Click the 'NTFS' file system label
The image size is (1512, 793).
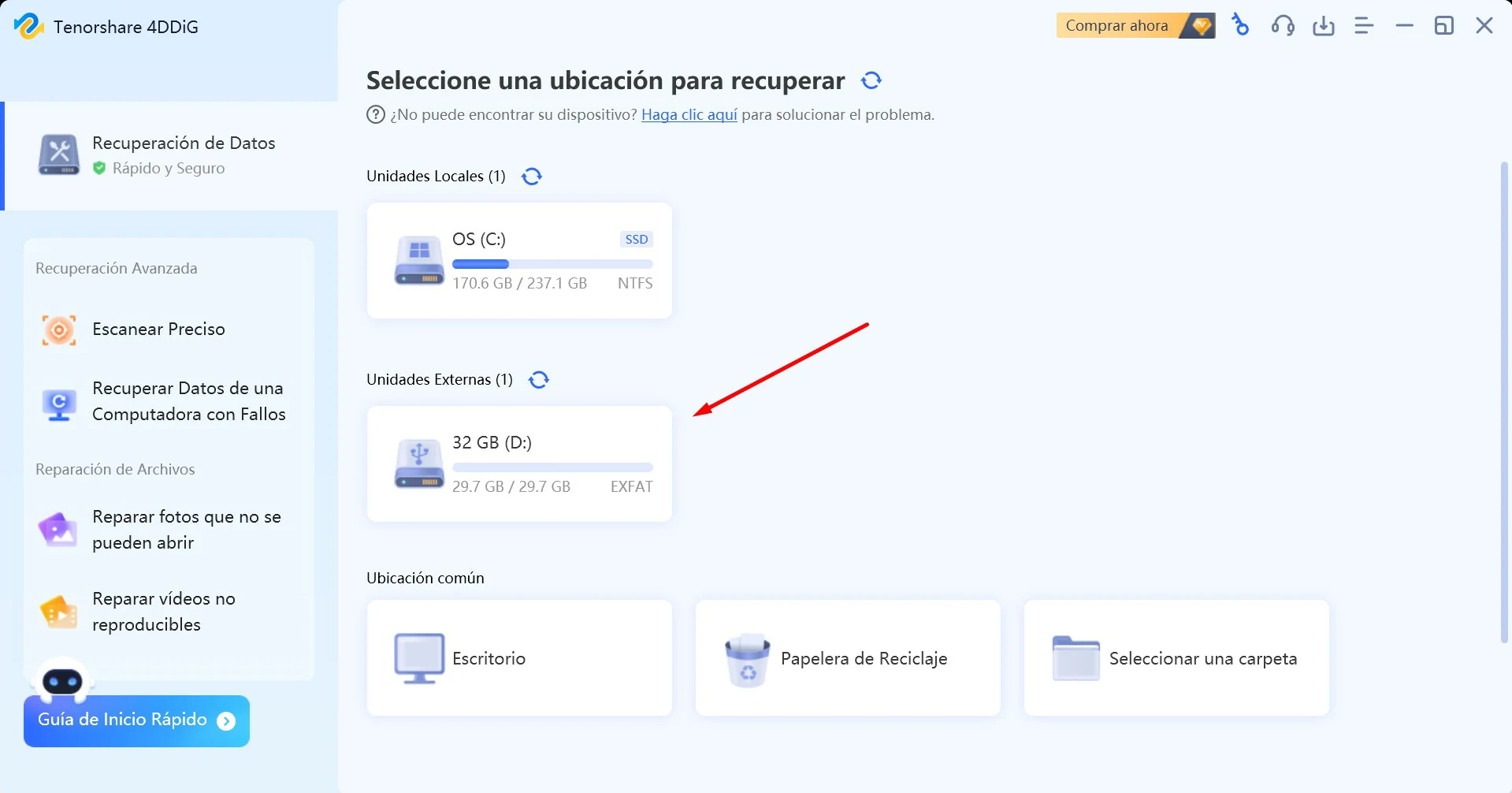[635, 283]
